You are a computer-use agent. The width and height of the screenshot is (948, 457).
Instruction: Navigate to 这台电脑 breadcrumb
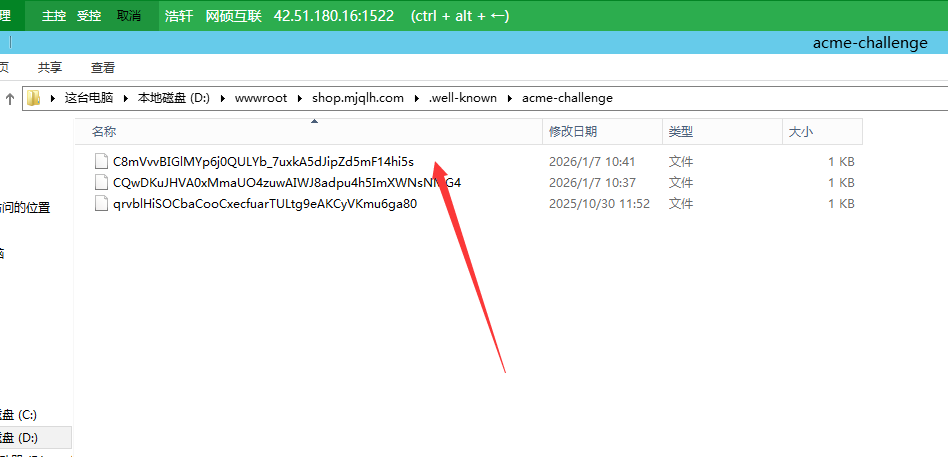[89, 98]
